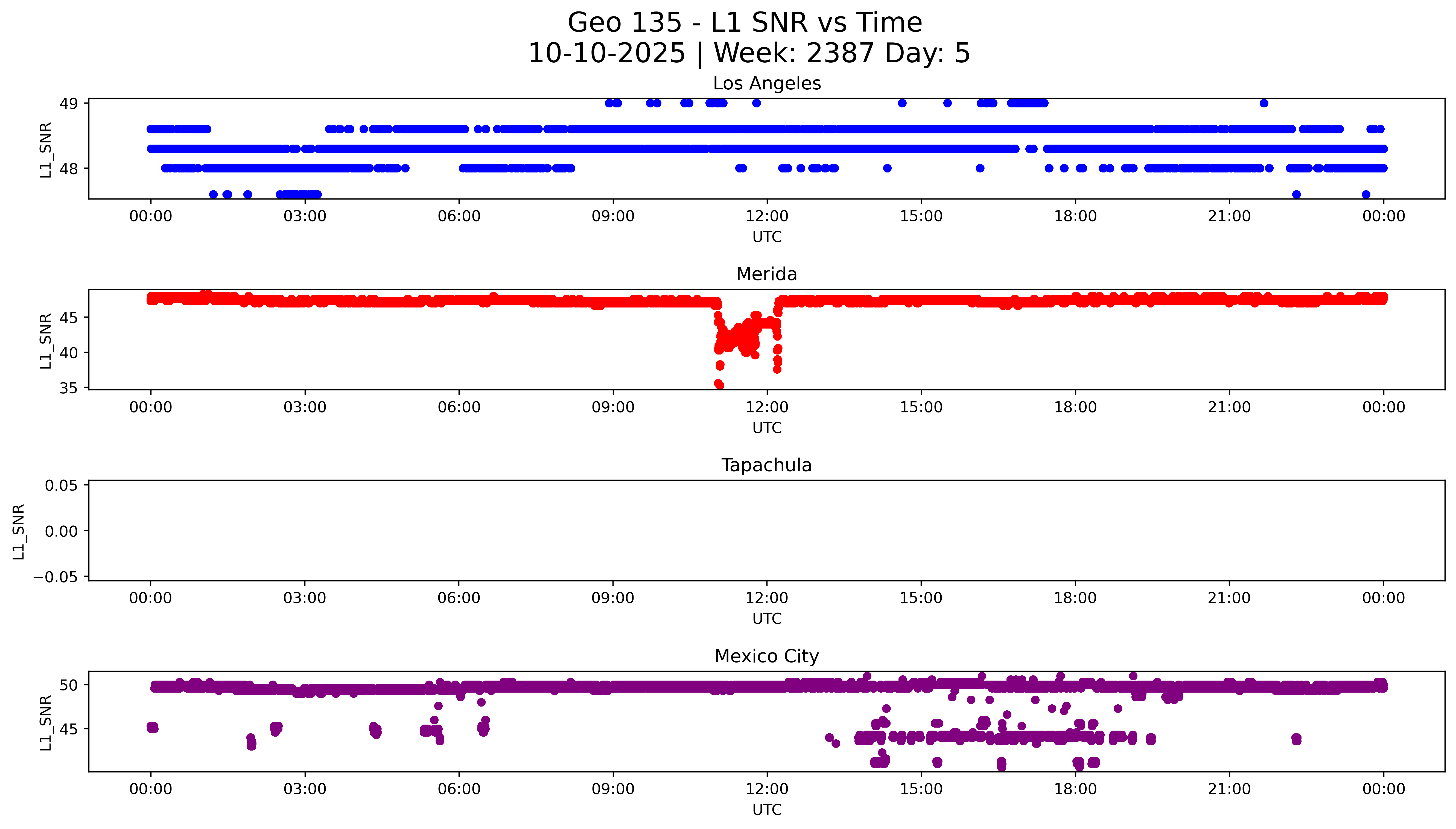Screen dimensions: 1456x829
Task: Click the L1_SNR axis label beside the Merida plot
Action: (x=46, y=341)
